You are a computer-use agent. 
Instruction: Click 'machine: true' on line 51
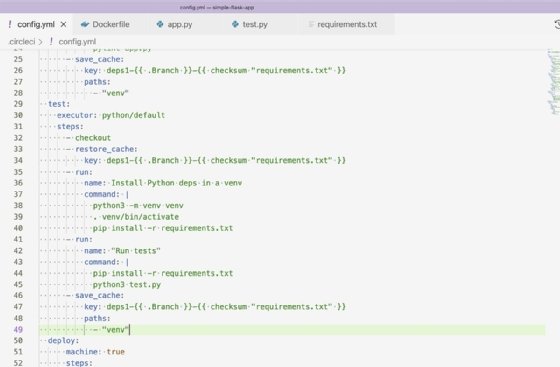[95, 352]
